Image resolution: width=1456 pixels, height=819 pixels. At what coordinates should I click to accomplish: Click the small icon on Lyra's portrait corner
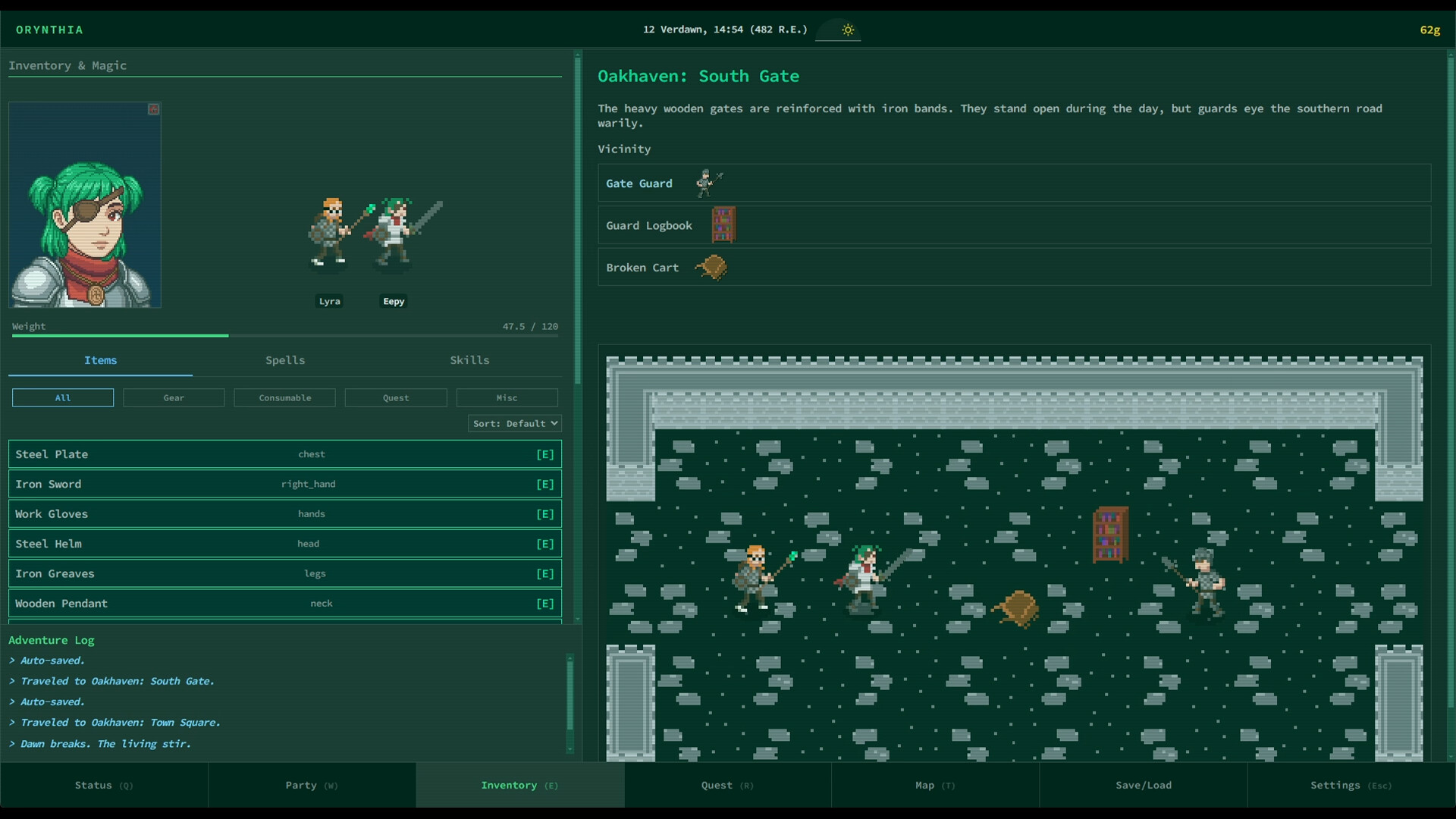pyautogui.click(x=153, y=110)
